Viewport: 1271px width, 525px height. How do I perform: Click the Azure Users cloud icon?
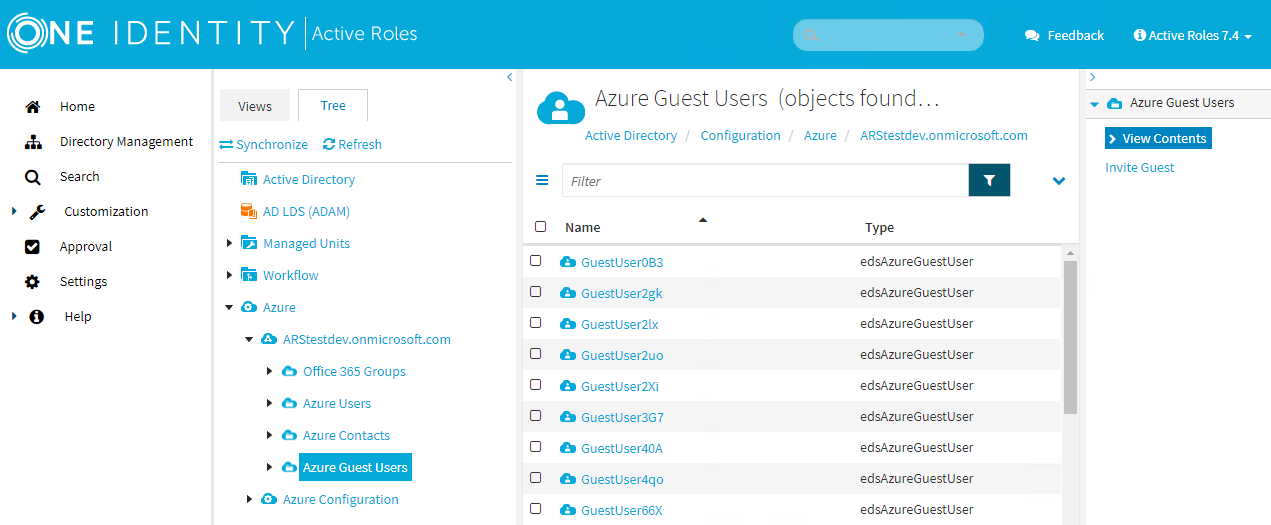coord(289,403)
